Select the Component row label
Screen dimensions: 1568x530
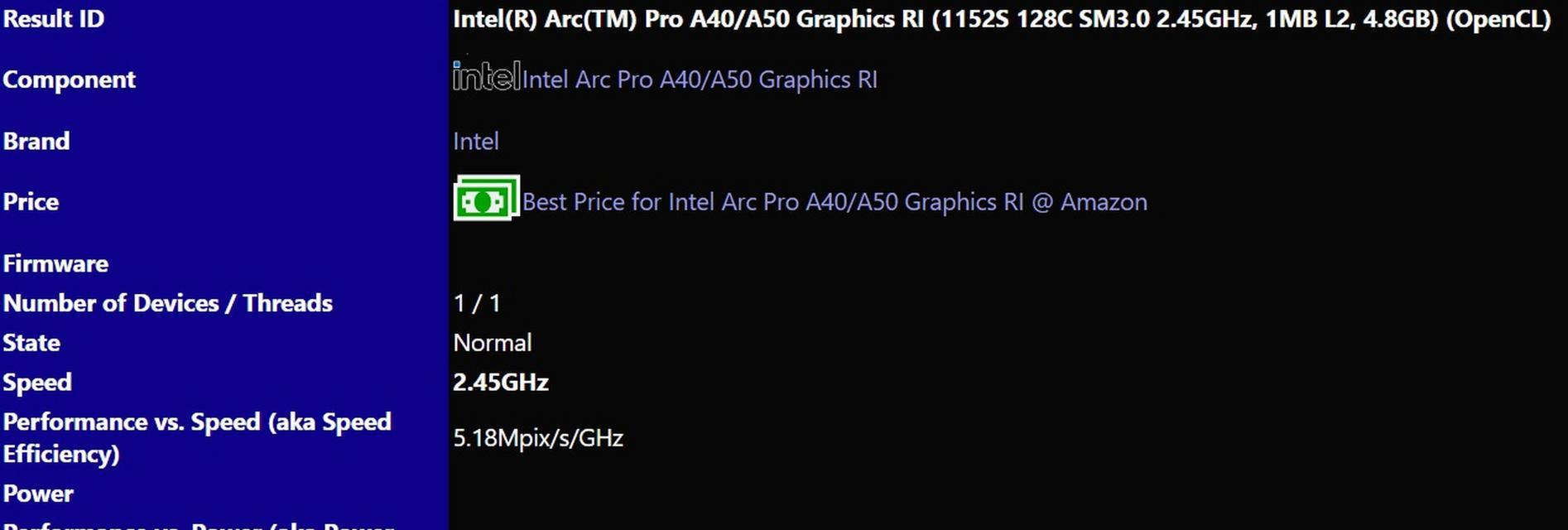click(x=70, y=79)
